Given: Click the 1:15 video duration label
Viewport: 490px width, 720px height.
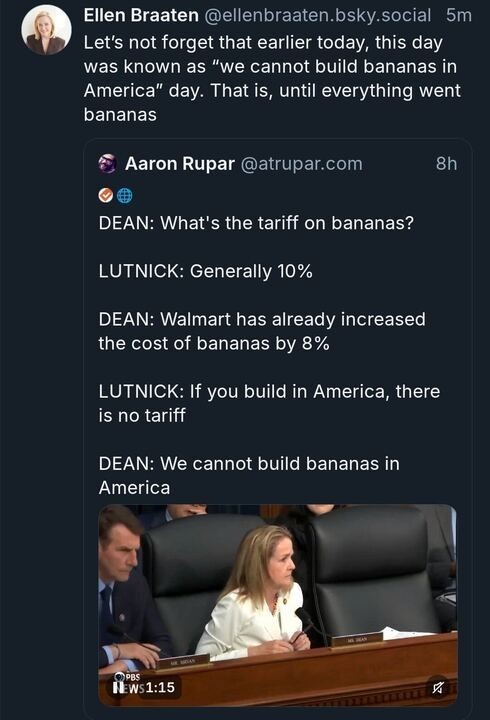Looking at the screenshot, I should pyautogui.click(x=160, y=687).
